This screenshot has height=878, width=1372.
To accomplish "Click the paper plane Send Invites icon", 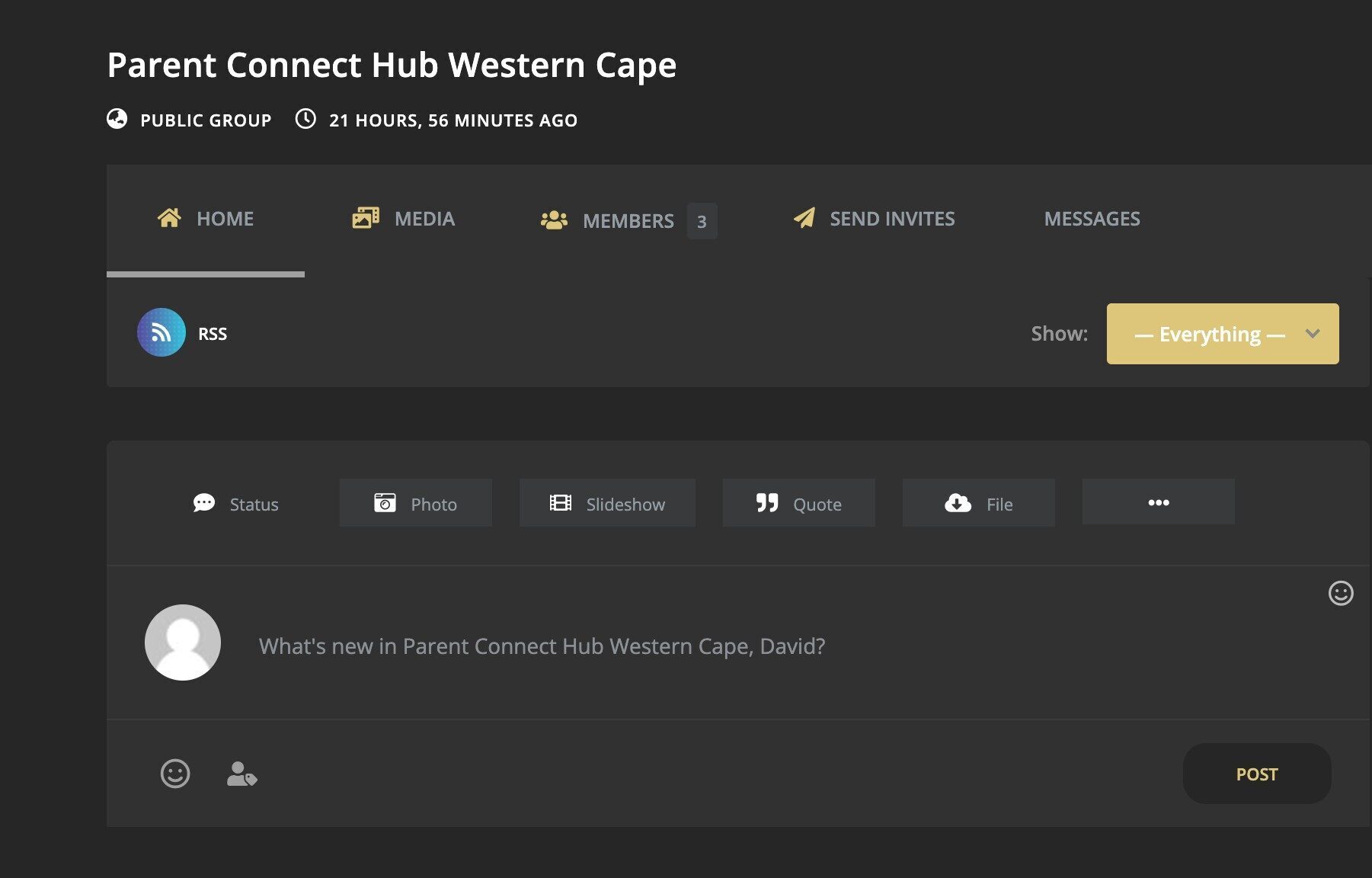I will (804, 218).
